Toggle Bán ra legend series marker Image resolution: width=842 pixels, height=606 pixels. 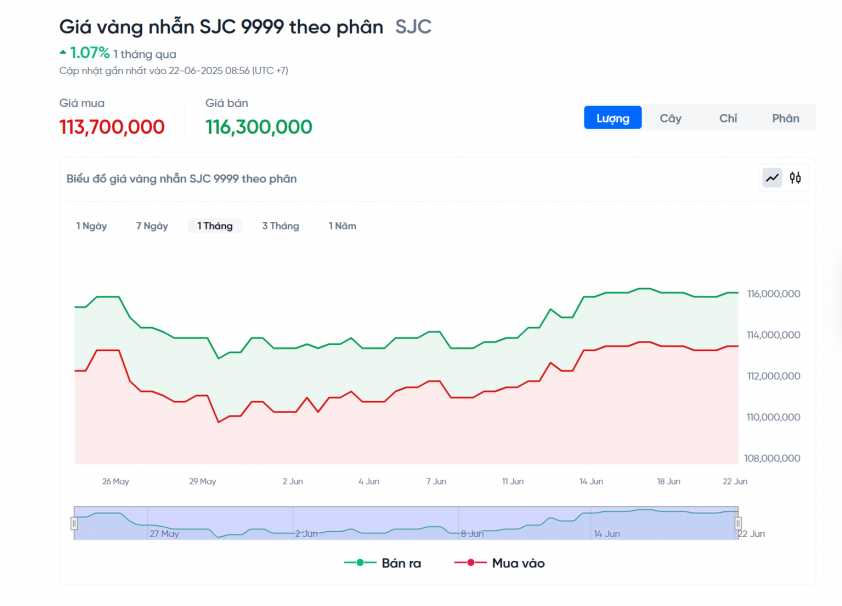[360, 563]
